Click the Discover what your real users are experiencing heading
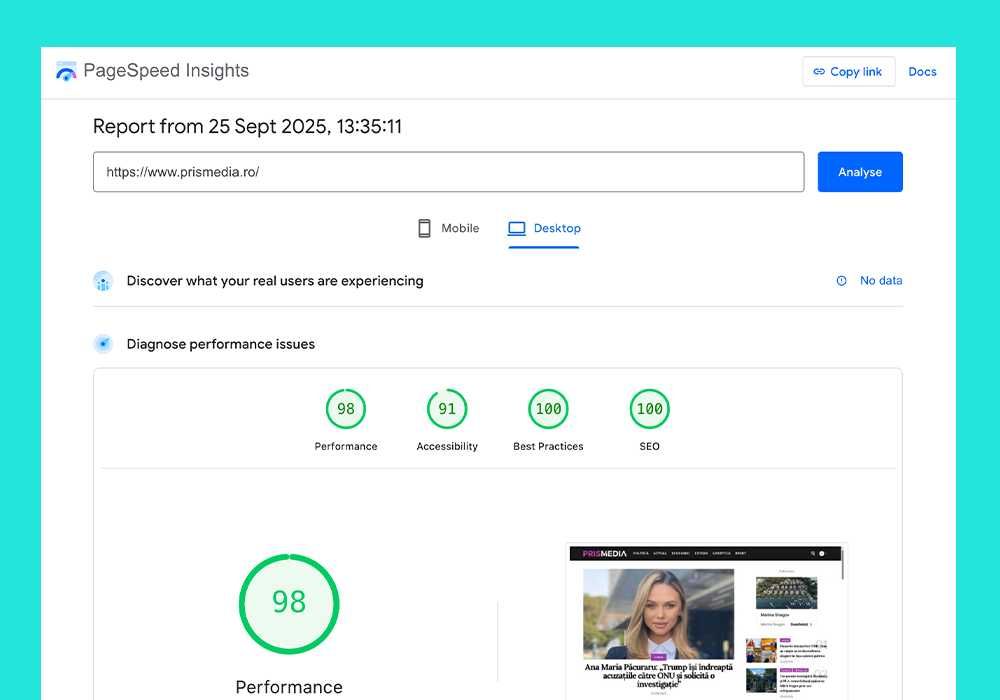Screen dimensions: 1000x700 click(x=275, y=281)
